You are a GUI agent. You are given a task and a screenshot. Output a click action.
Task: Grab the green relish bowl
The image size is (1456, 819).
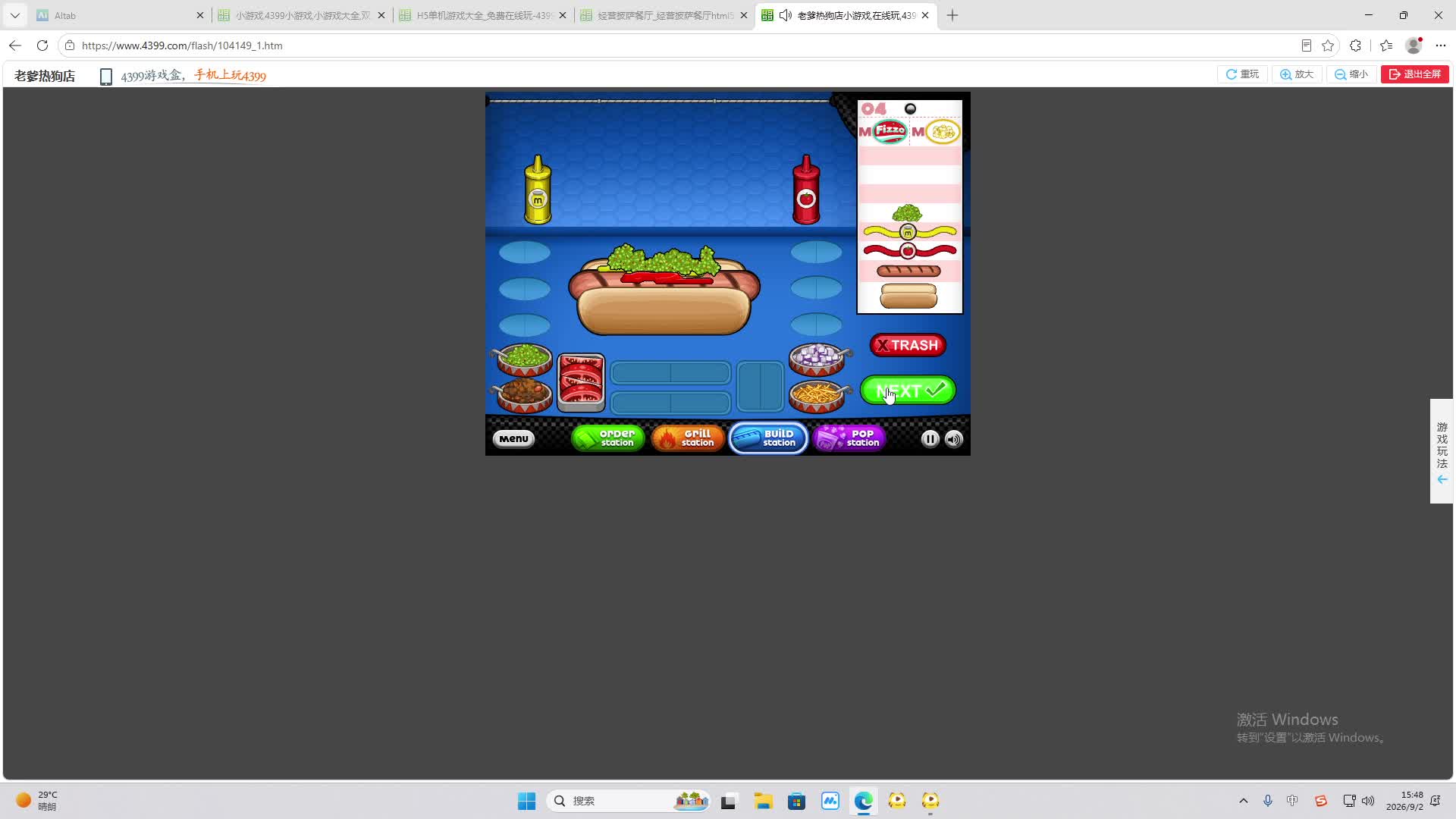tap(524, 358)
